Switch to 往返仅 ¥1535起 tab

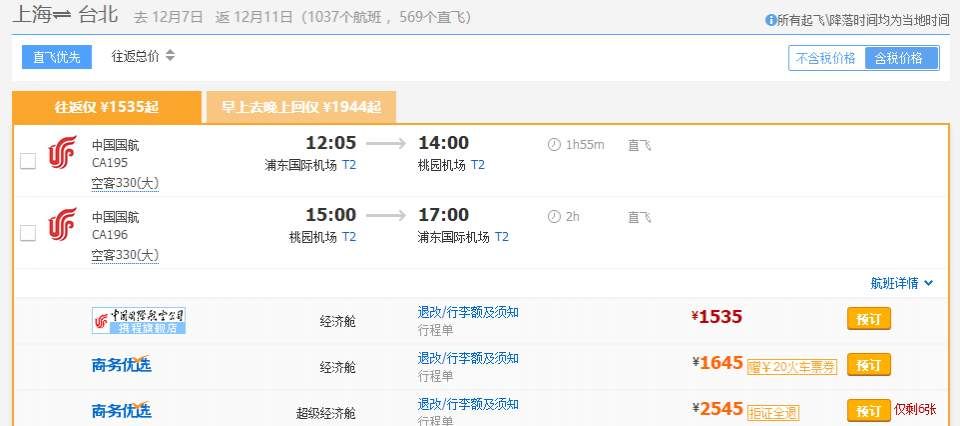pyautogui.click(x=106, y=107)
